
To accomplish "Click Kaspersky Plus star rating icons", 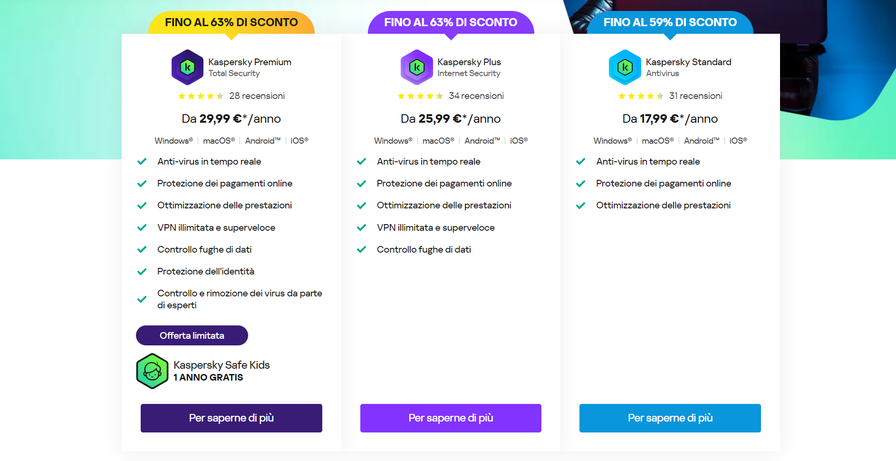I will 420,97.
